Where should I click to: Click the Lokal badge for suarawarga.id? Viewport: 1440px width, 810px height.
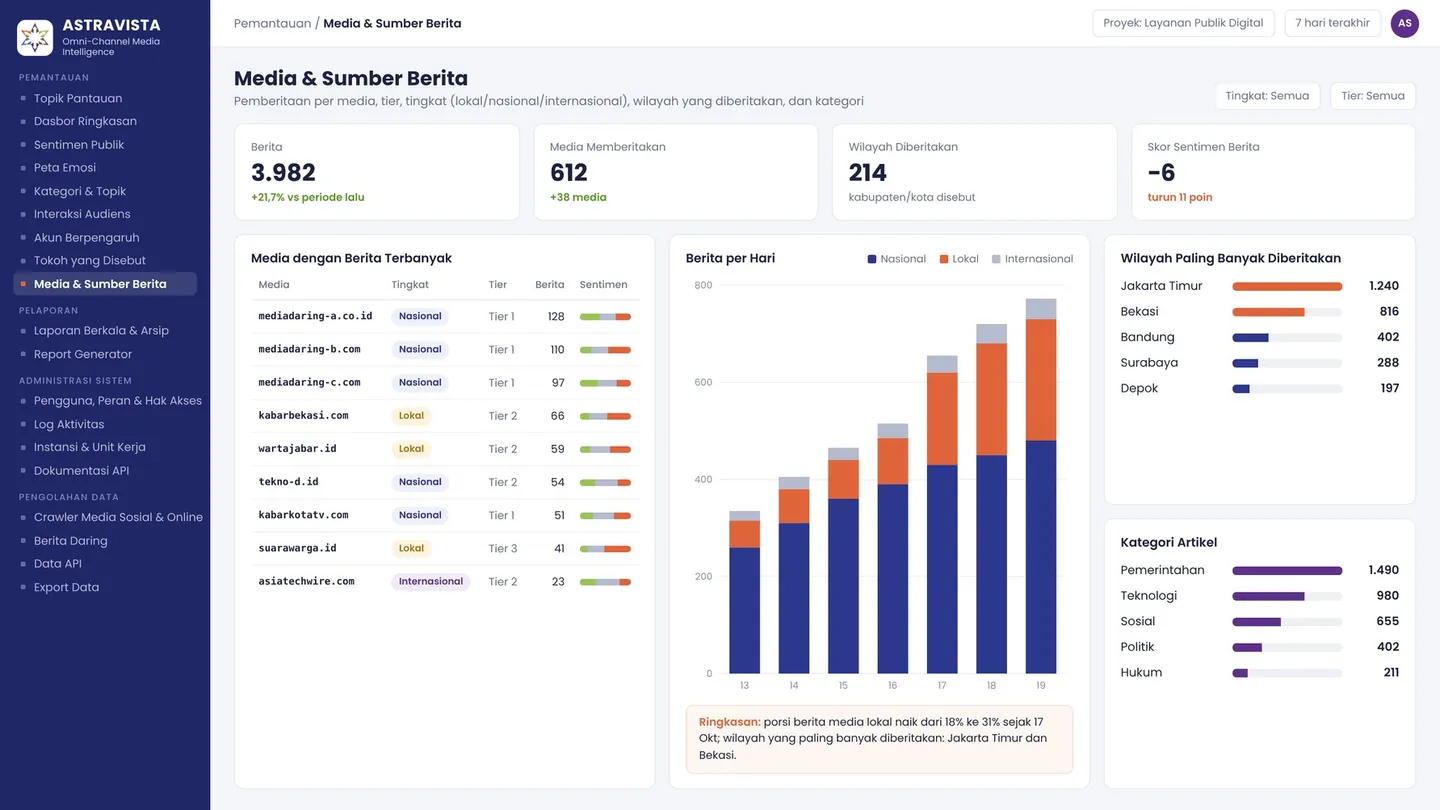411,548
